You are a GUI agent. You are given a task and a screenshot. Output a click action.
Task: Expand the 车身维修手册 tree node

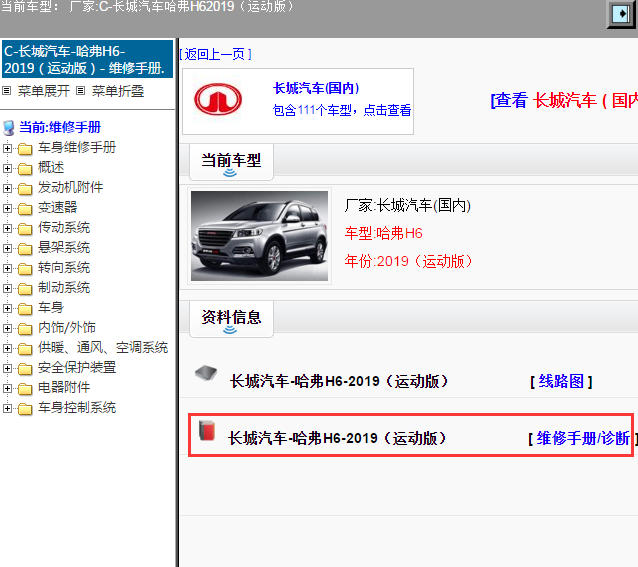7,148
